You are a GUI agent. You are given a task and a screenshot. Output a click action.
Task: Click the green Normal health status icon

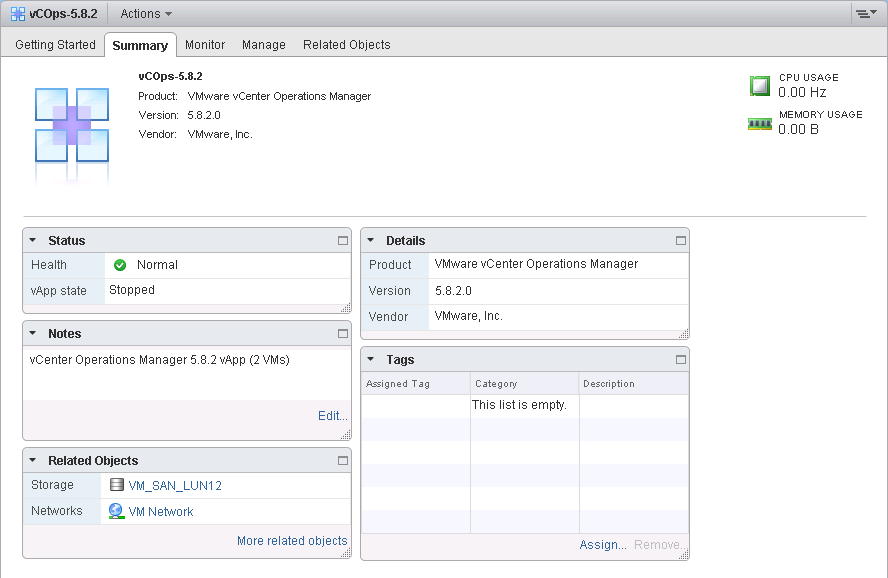[120, 265]
